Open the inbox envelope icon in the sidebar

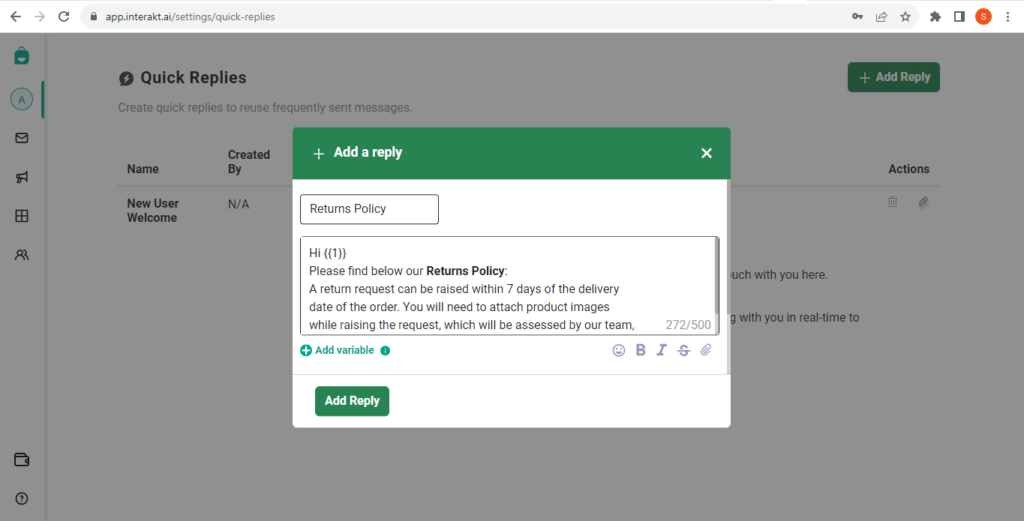pos(22,138)
